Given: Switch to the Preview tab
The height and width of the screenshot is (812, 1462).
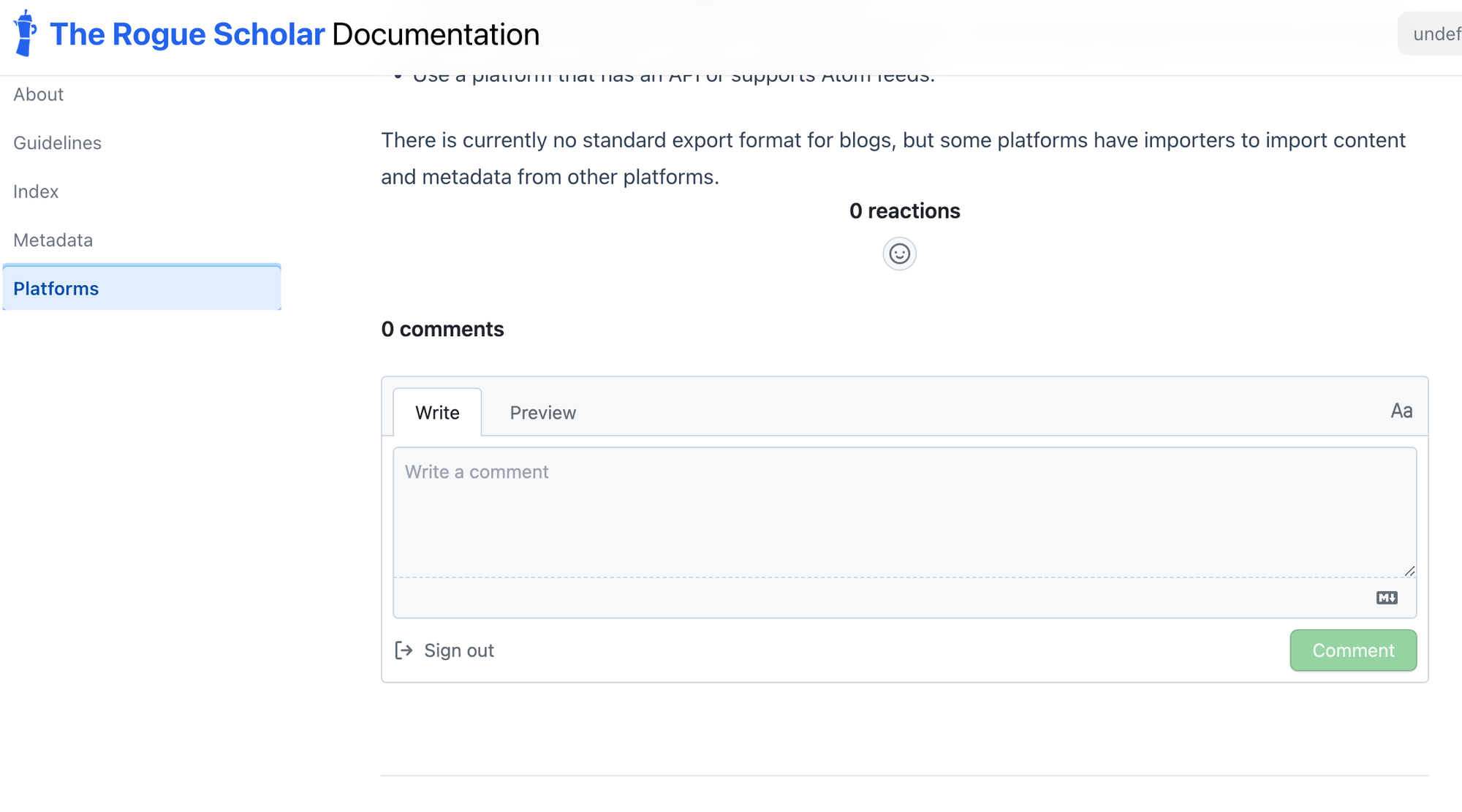Looking at the screenshot, I should [542, 413].
